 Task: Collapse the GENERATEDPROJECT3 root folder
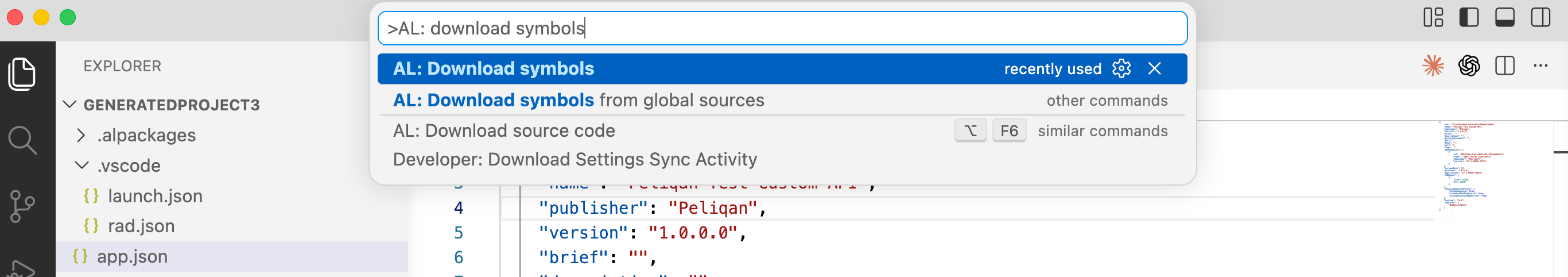(x=69, y=105)
